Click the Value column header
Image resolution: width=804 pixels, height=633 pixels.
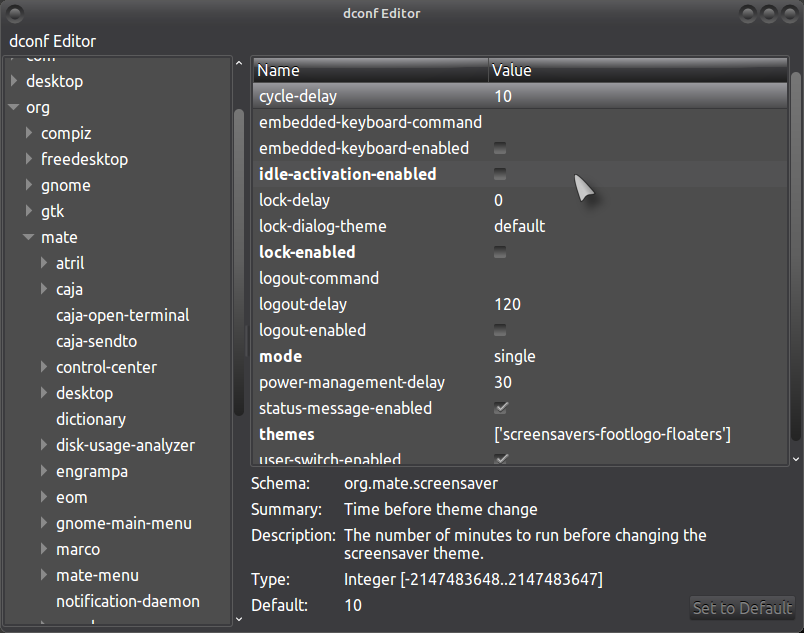(x=638, y=70)
